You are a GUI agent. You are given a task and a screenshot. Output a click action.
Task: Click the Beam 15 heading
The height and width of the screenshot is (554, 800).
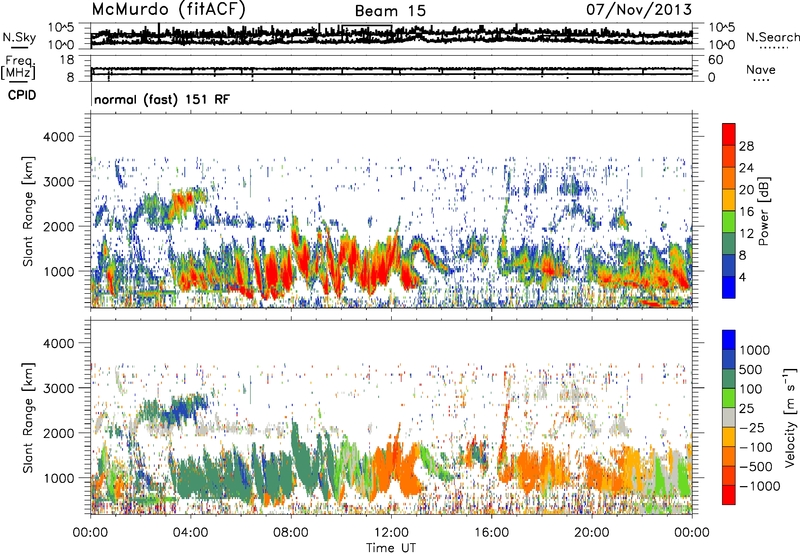(x=390, y=11)
